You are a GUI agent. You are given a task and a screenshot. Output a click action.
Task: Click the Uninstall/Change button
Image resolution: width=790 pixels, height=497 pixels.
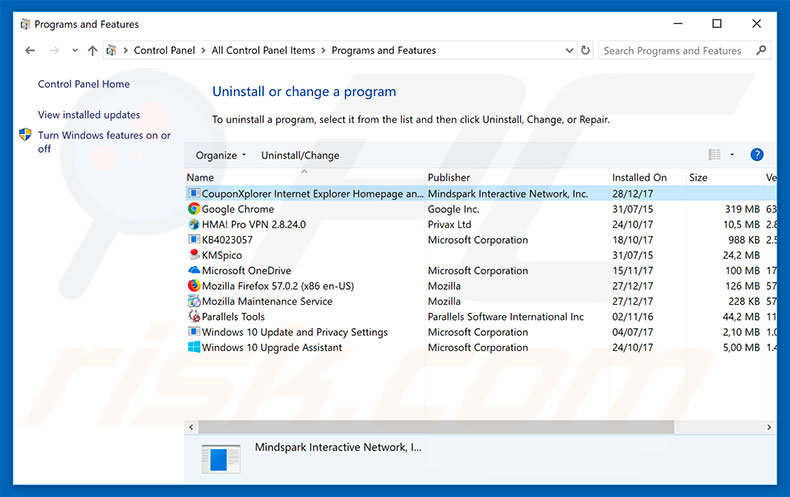300,155
